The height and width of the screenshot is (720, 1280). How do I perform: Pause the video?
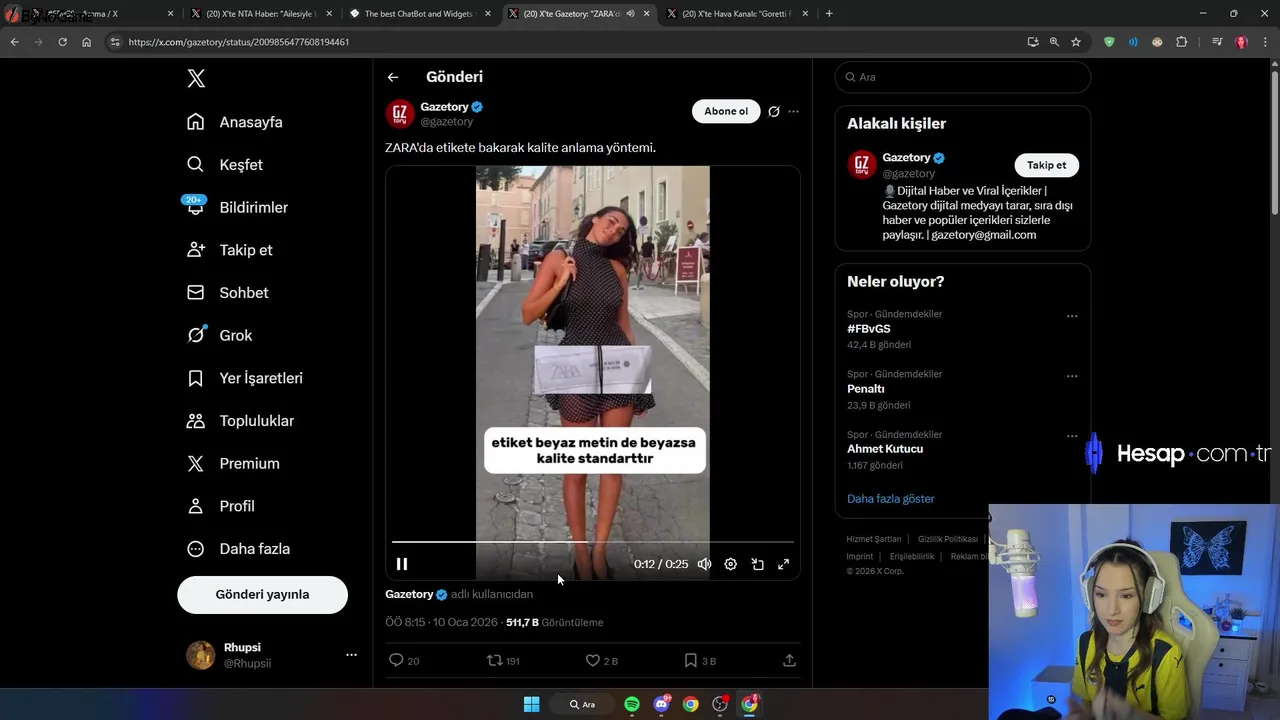(x=402, y=564)
